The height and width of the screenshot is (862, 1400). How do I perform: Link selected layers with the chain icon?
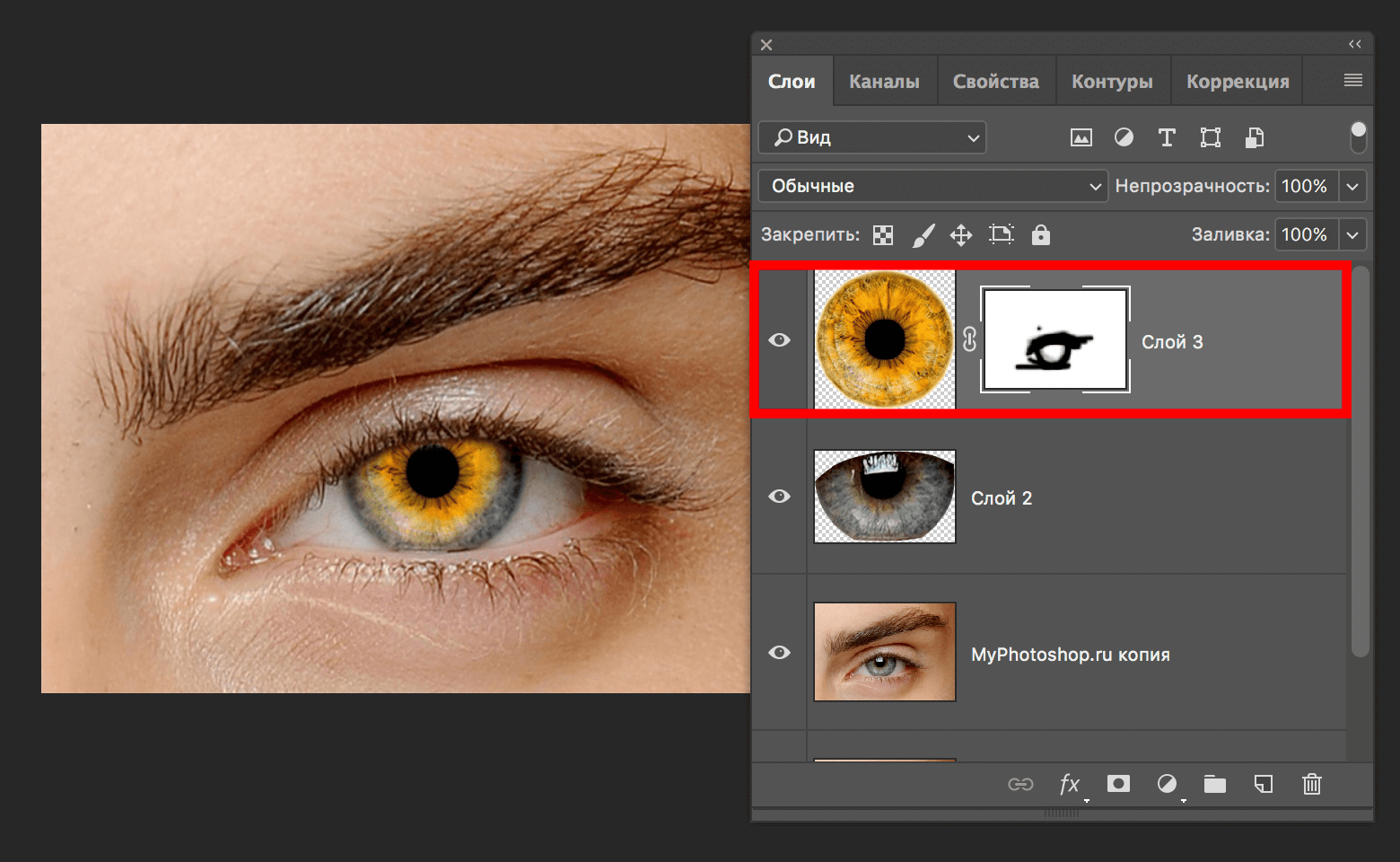[x=1021, y=784]
